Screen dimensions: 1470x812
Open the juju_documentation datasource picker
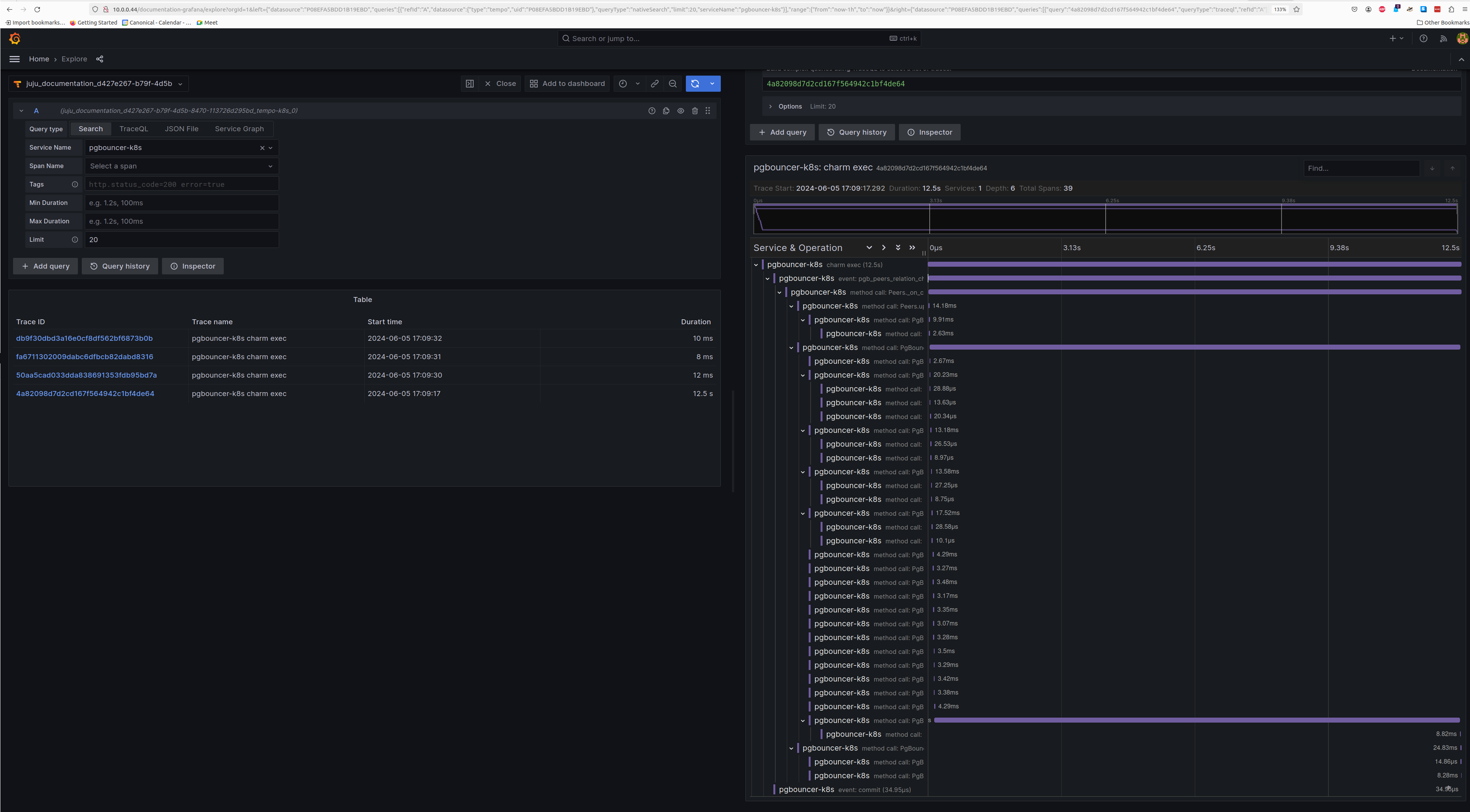coord(99,84)
